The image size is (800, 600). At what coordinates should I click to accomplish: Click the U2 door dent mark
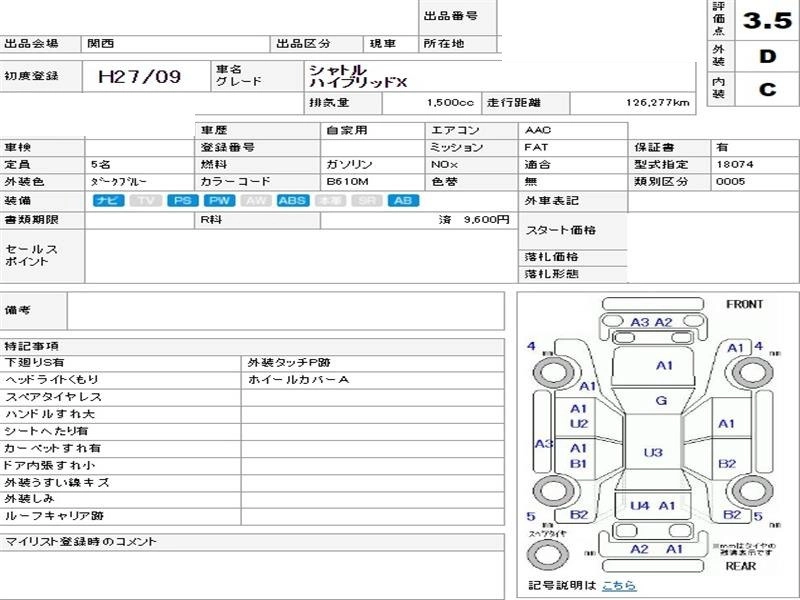point(579,423)
